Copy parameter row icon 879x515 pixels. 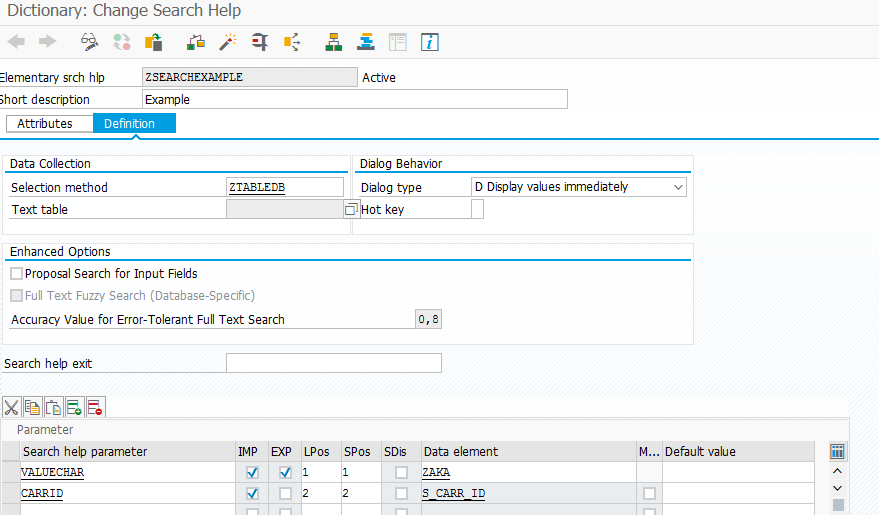[33, 407]
